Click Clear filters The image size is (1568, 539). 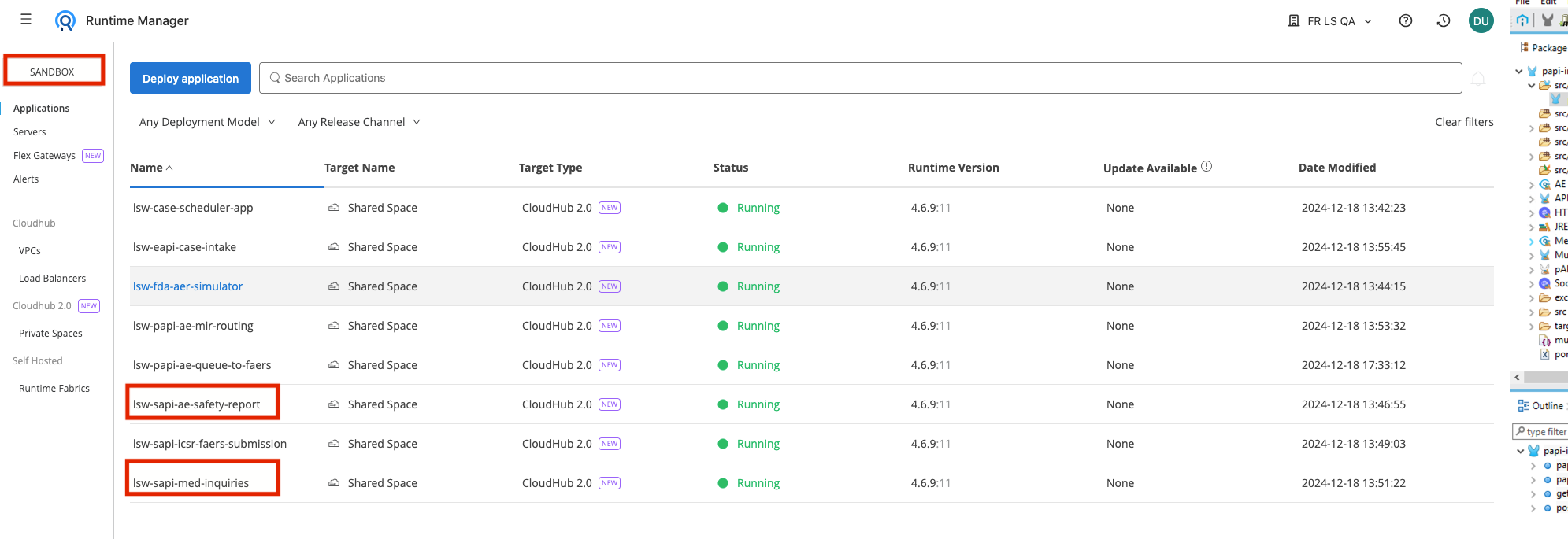pyautogui.click(x=1464, y=122)
